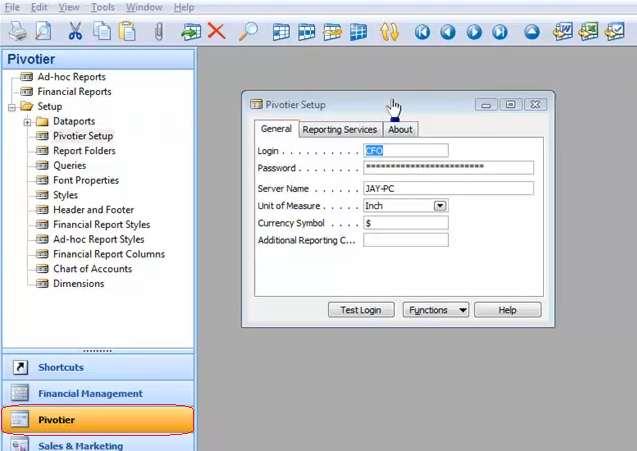Click the magnifying glass Find icon

click(x=248, y=31)
